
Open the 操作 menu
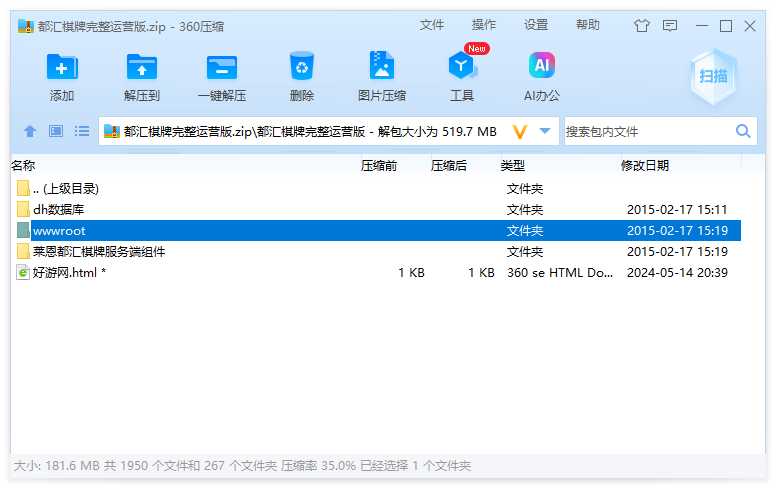tap(484, 25)
